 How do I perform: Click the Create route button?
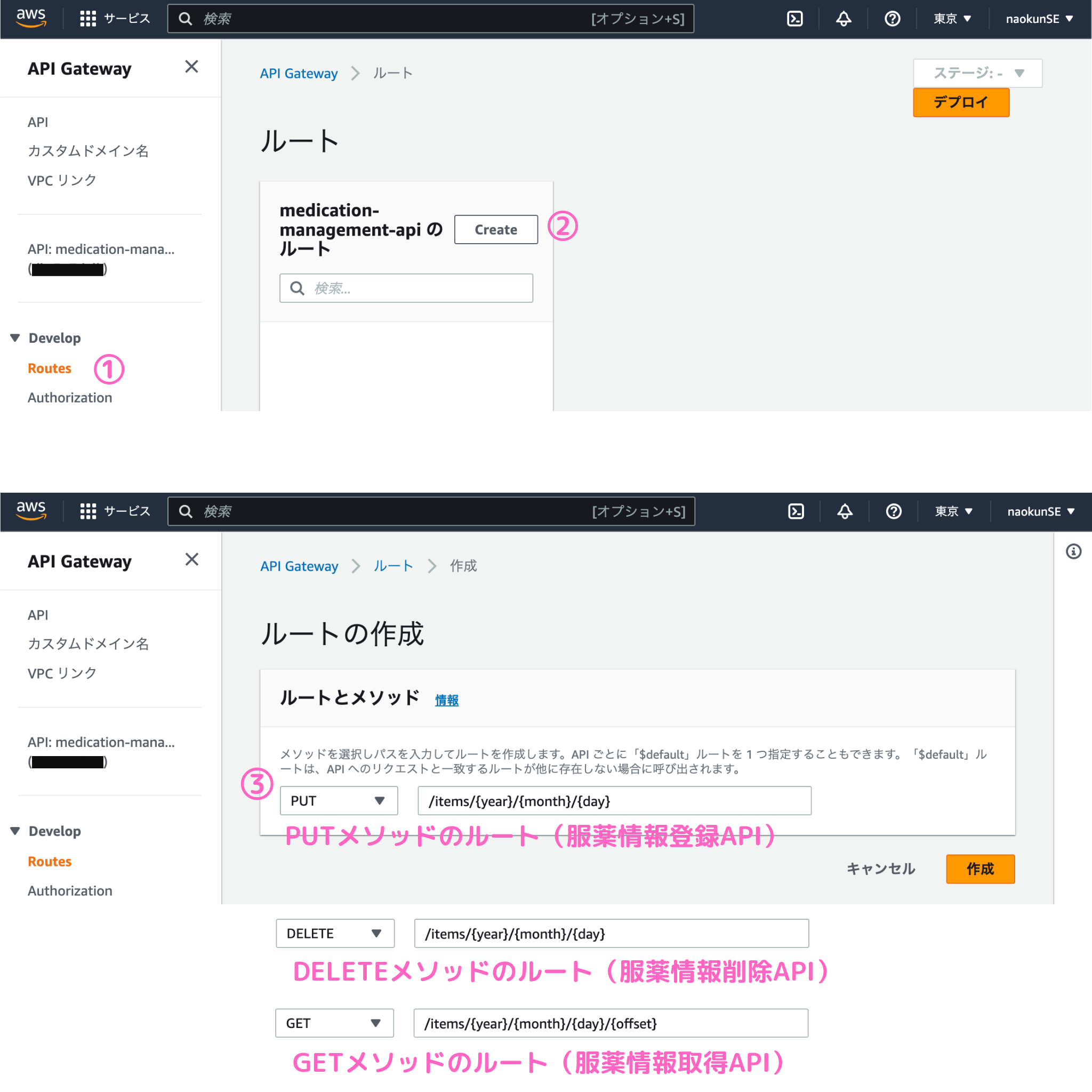click(x=496, y=229)
